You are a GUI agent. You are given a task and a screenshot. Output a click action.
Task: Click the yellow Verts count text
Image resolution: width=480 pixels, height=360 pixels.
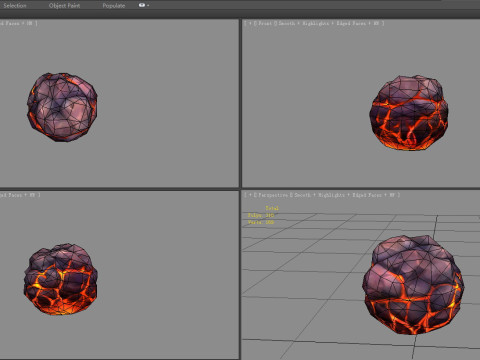(x=261, y=222)
